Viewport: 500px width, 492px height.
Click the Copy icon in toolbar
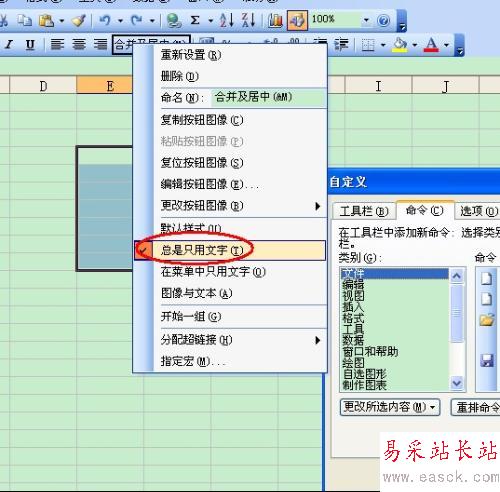pos(25,21)
